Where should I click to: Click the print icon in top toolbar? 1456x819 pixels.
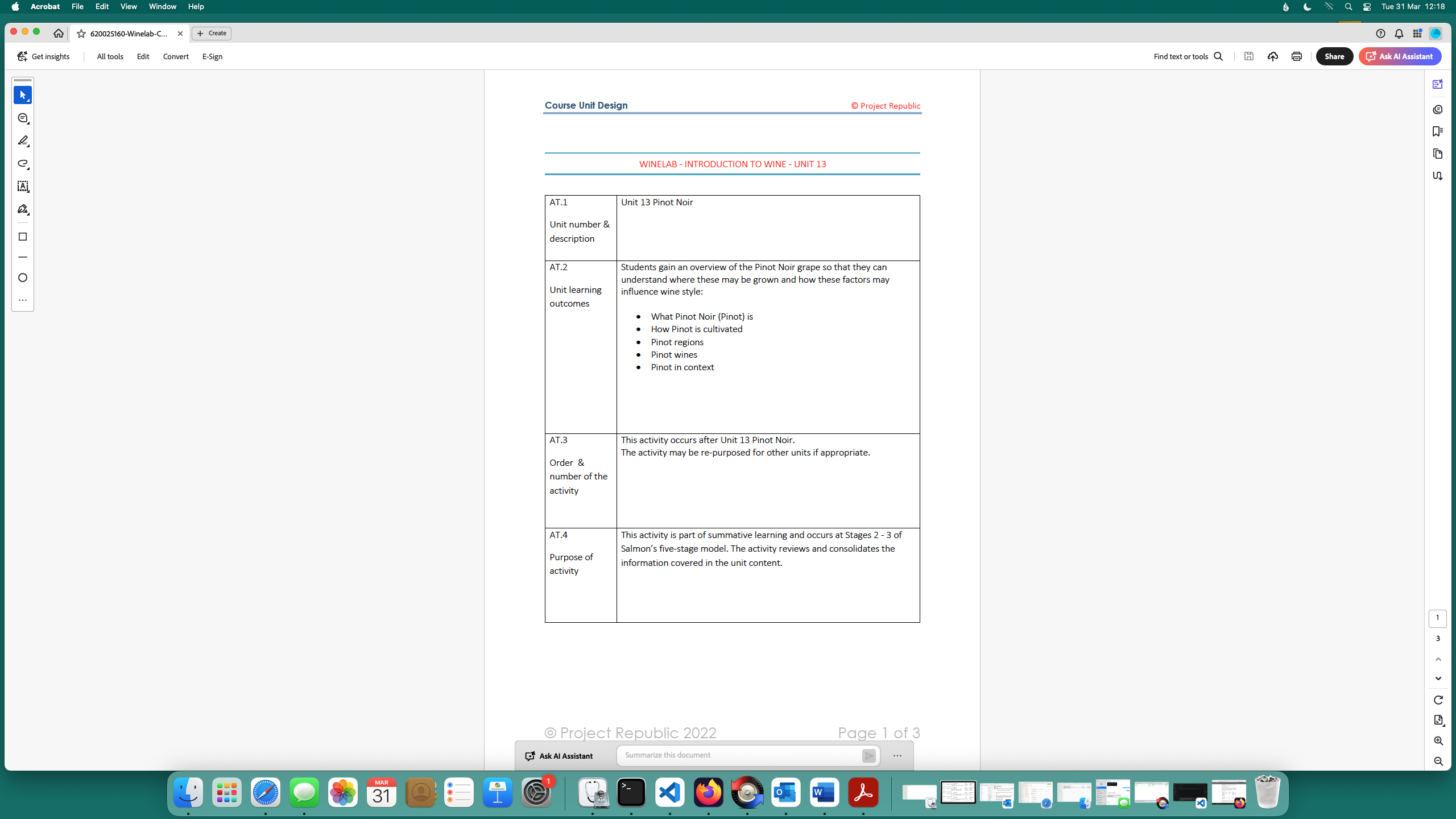pyautogui.click(x=1296, y=56)
